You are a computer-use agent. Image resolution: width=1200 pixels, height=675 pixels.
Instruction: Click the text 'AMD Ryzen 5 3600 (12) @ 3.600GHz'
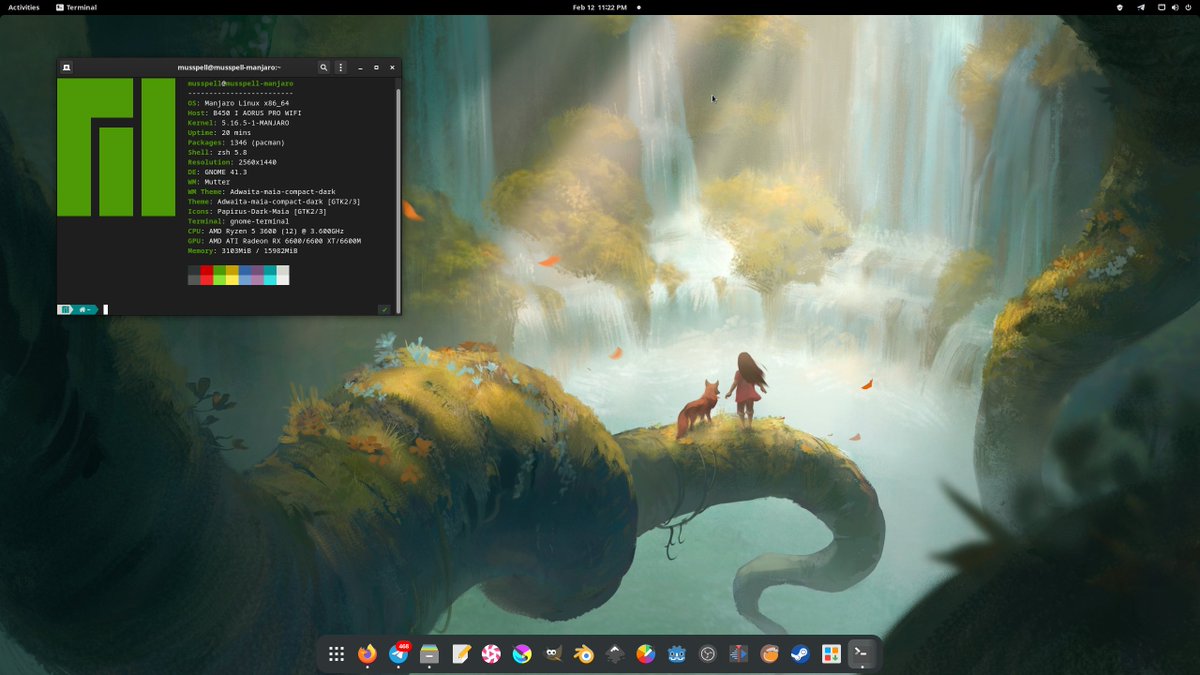pos(276,231)
